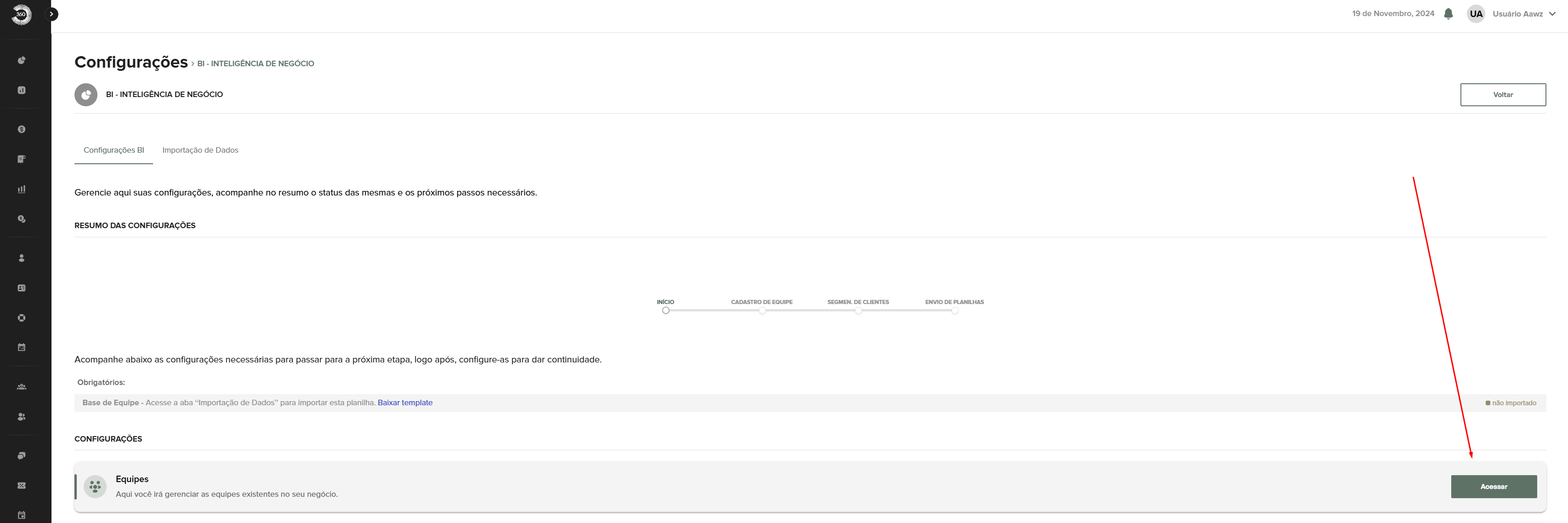Expand the sidebar with arrow button
Image resolution: width=1568 pixels, height=523 pixels.
pyautogui.click(x=52, y=14)
